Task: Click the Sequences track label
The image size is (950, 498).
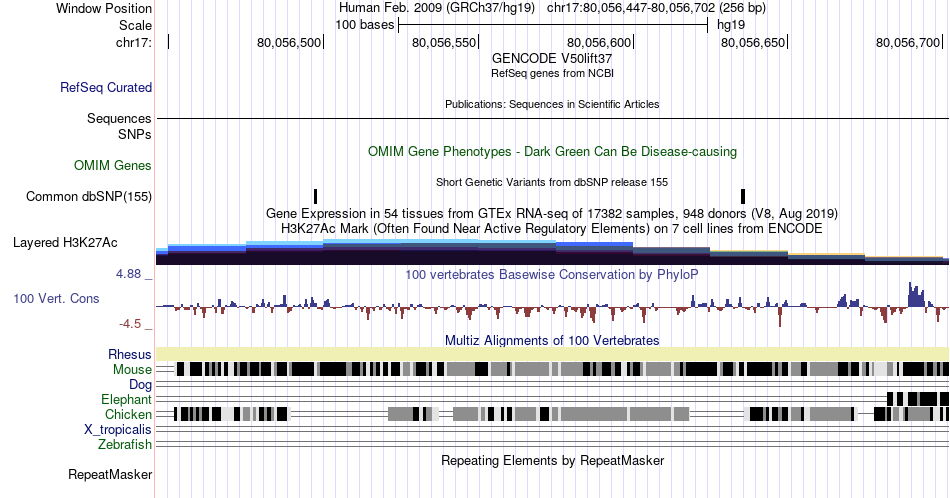Action: pos(119,118)
